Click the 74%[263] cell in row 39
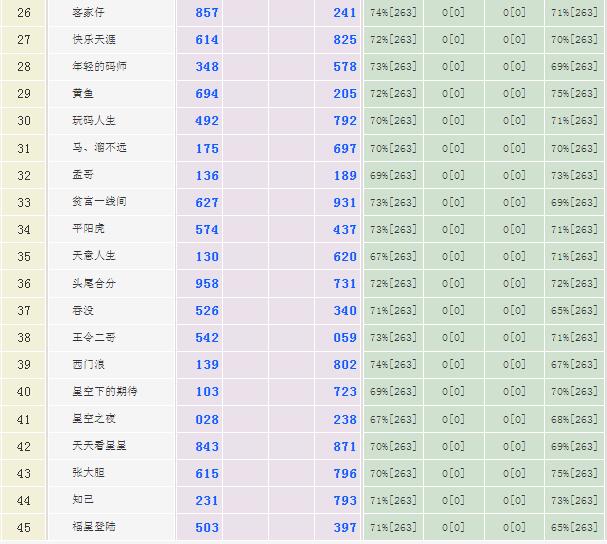Screen dimensions: 607x544 coord(393,364)
